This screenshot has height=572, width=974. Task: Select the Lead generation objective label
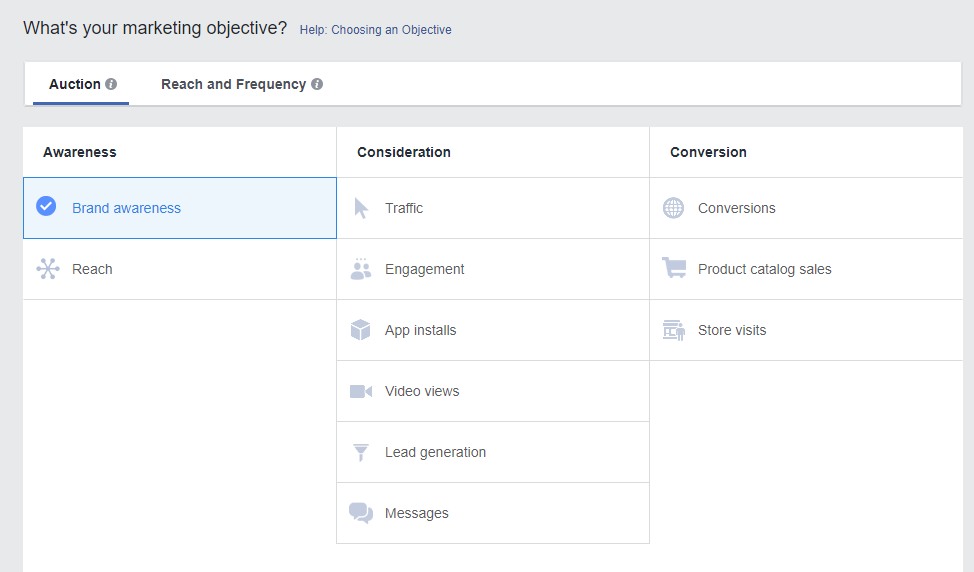coord(435,452)
